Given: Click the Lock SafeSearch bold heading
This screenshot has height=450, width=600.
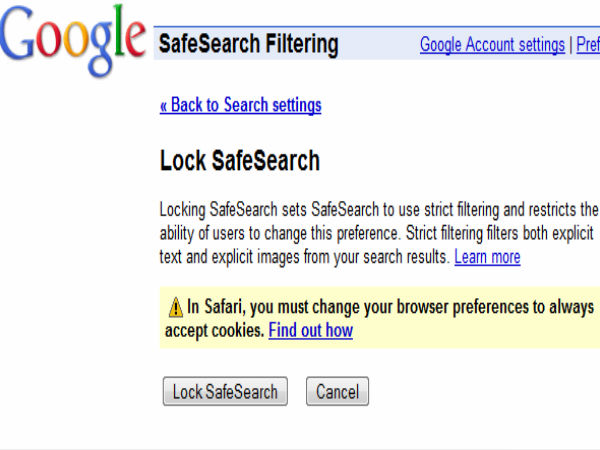Looking at the screenshot, I should 240,160.
